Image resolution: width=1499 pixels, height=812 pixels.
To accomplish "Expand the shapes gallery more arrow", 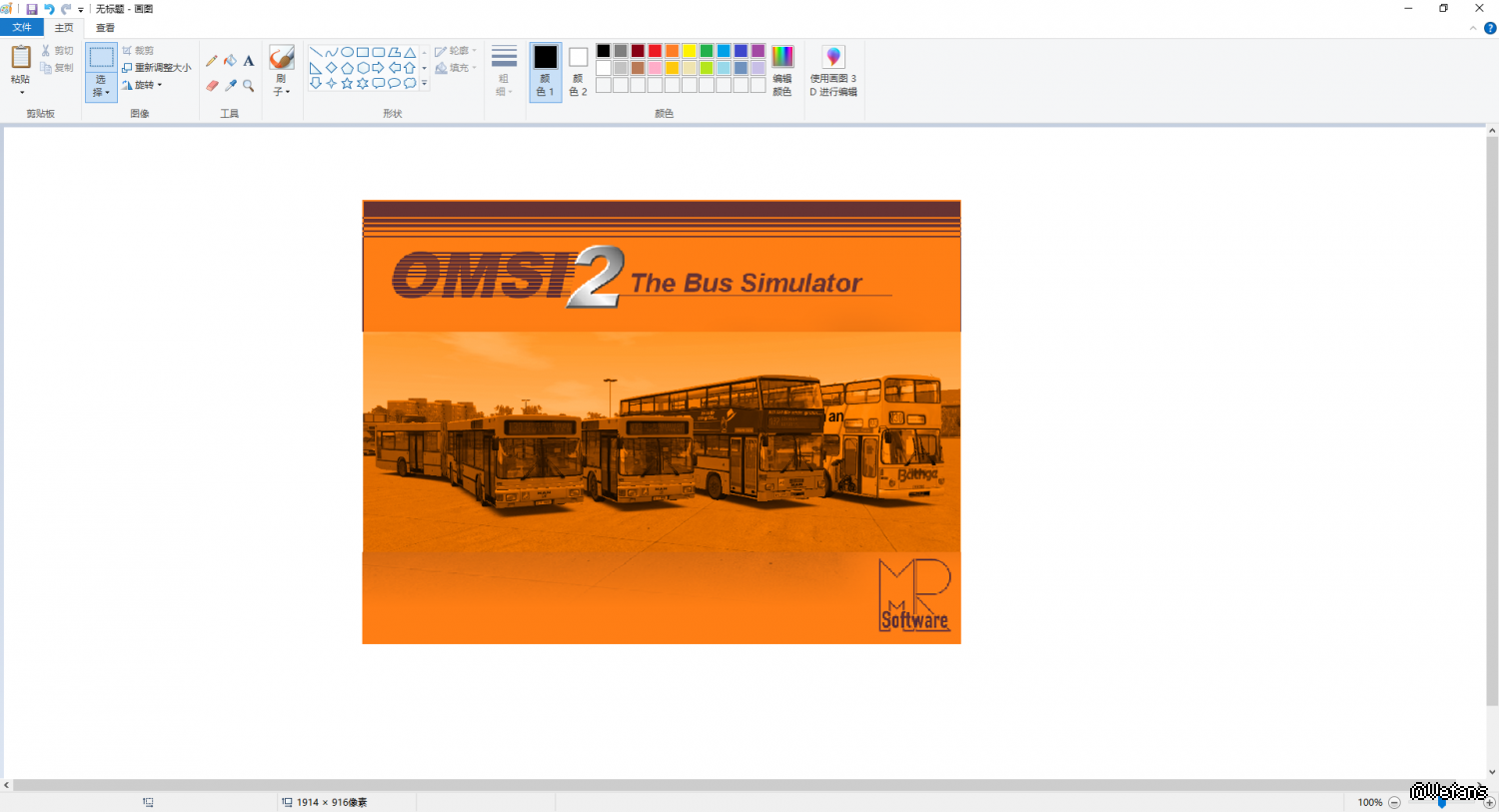I will [425, 84].
